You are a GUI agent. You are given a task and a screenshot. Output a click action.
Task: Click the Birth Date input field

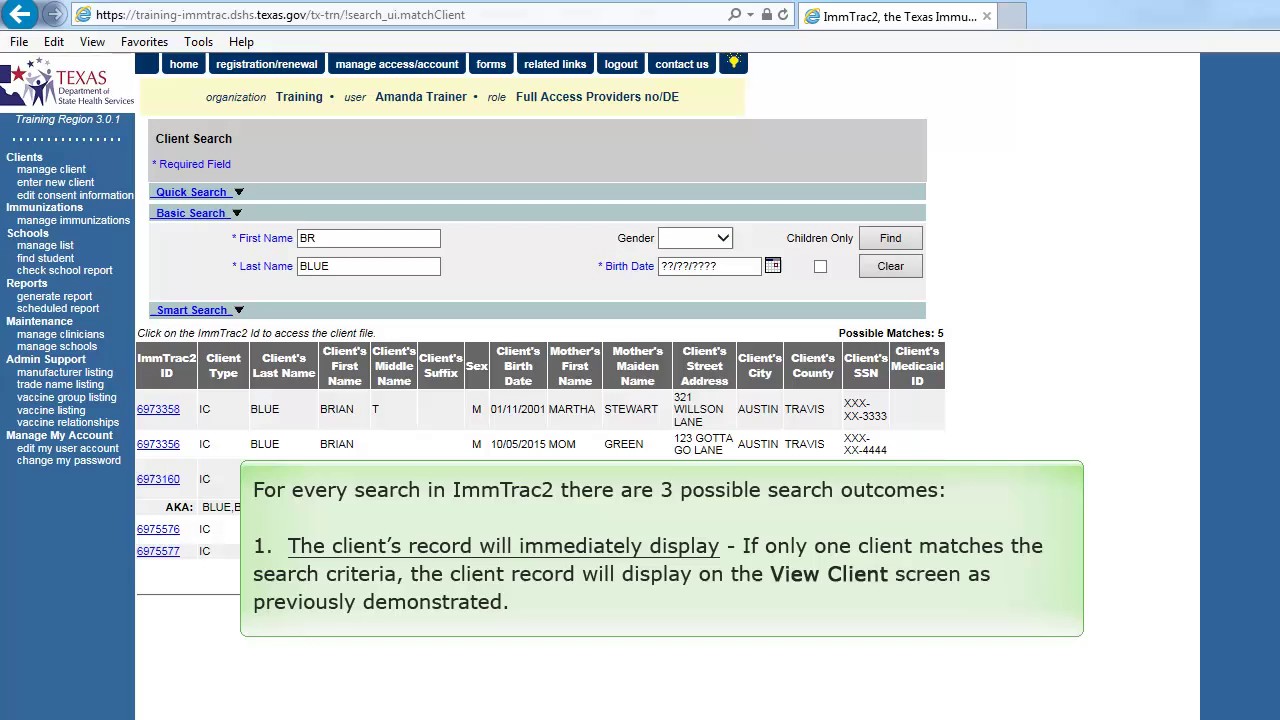709,266
